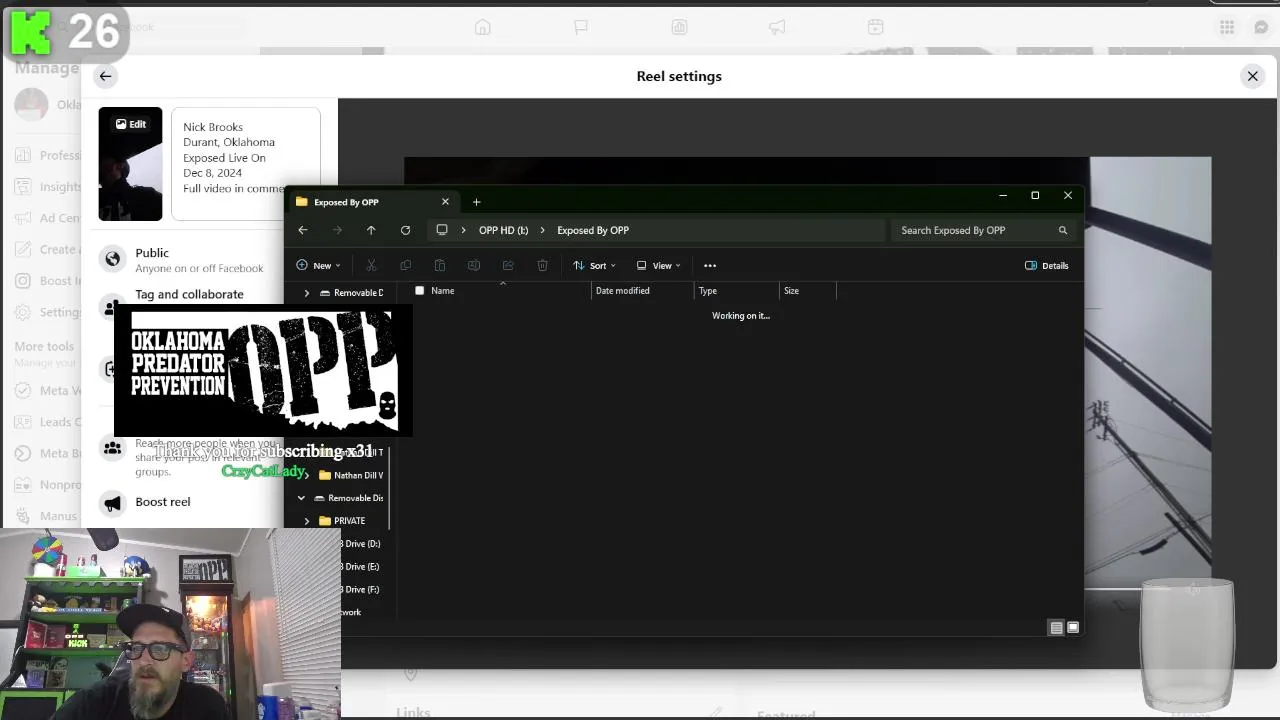Click the reel description text box

point(246,163)
